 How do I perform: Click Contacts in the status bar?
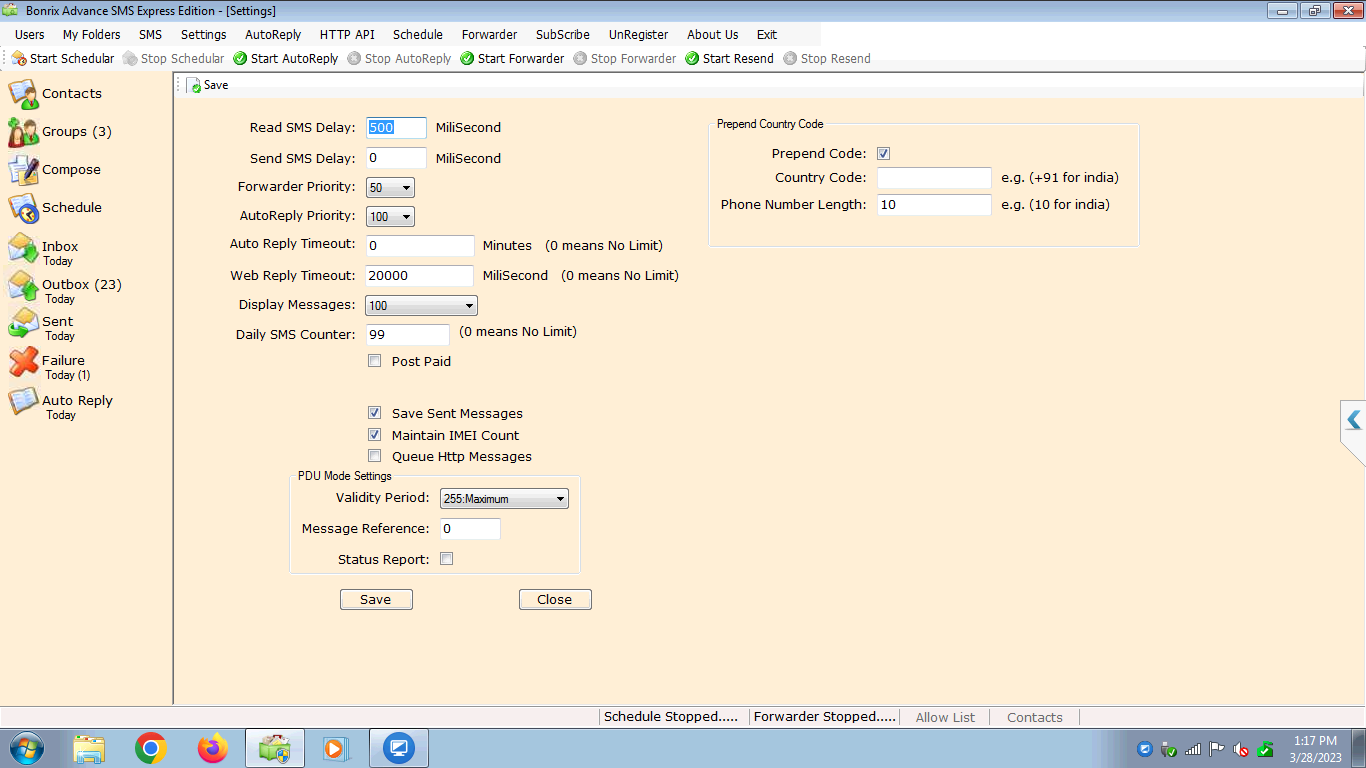point(1035,717)
